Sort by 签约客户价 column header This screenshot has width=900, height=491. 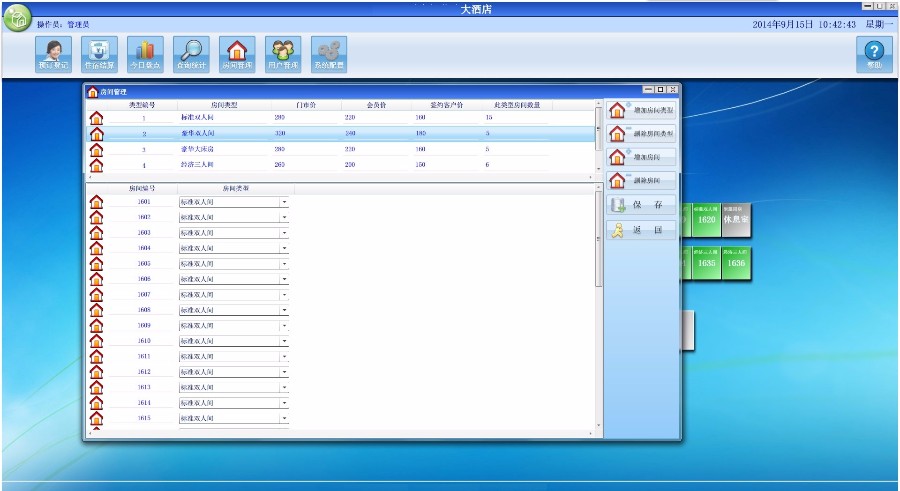tap(447, 106)
